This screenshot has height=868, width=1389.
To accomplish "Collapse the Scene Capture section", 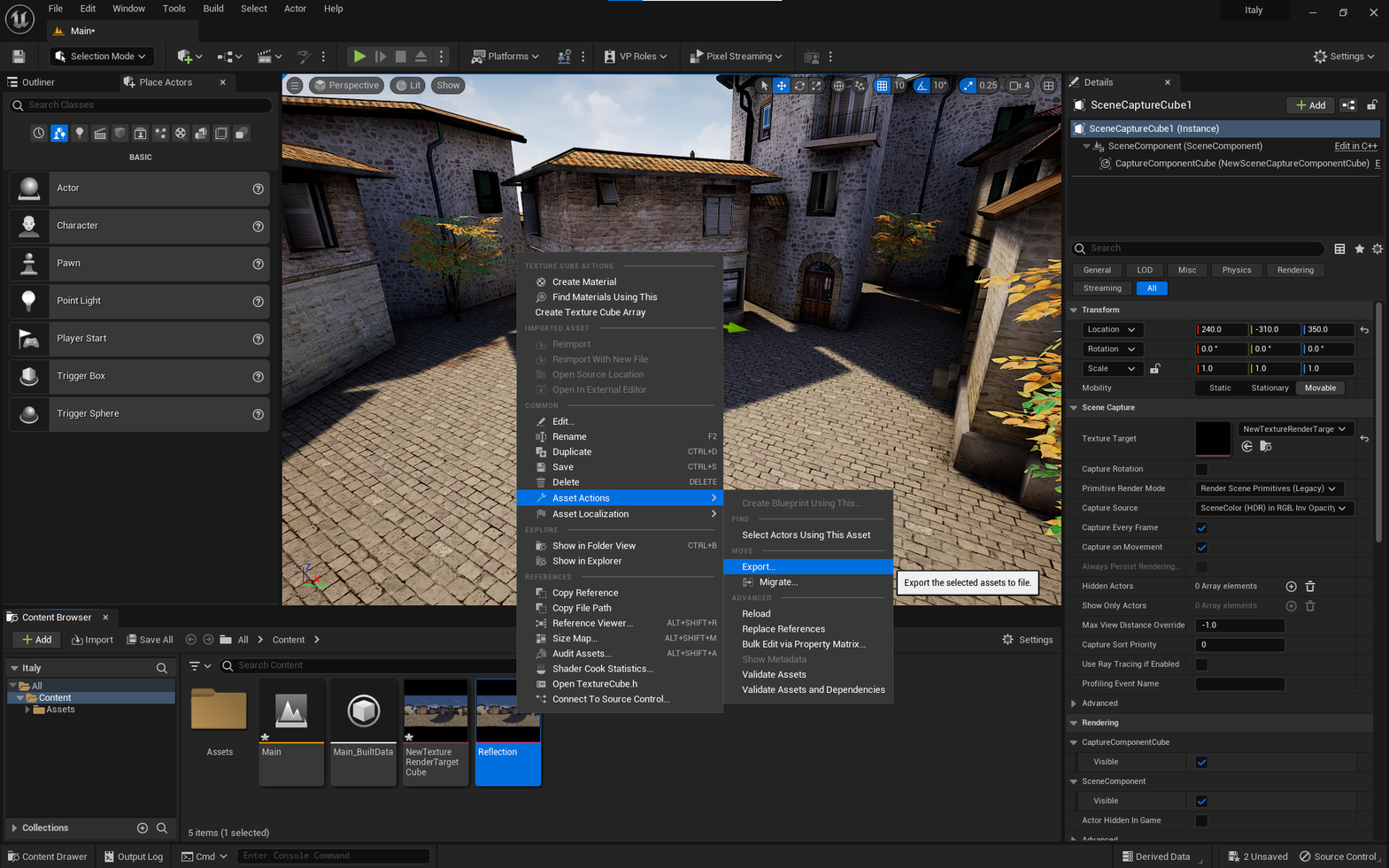I will 1074,408.
